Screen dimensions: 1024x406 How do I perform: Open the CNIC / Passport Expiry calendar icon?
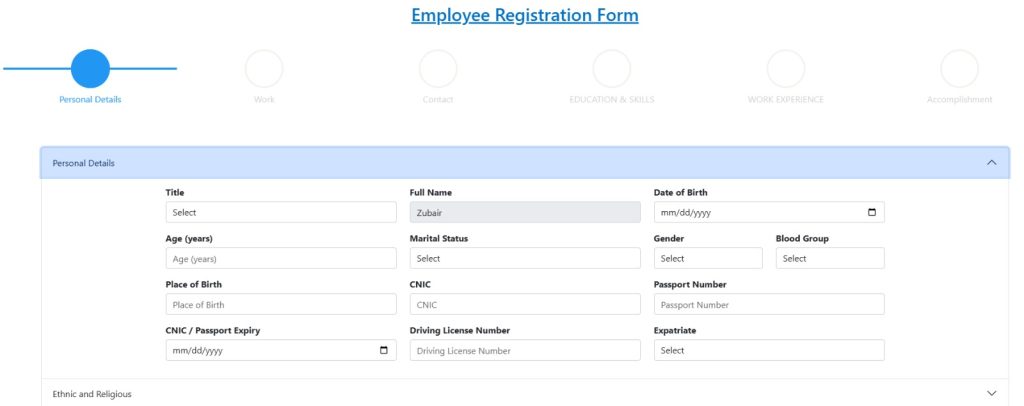[384, 351]
